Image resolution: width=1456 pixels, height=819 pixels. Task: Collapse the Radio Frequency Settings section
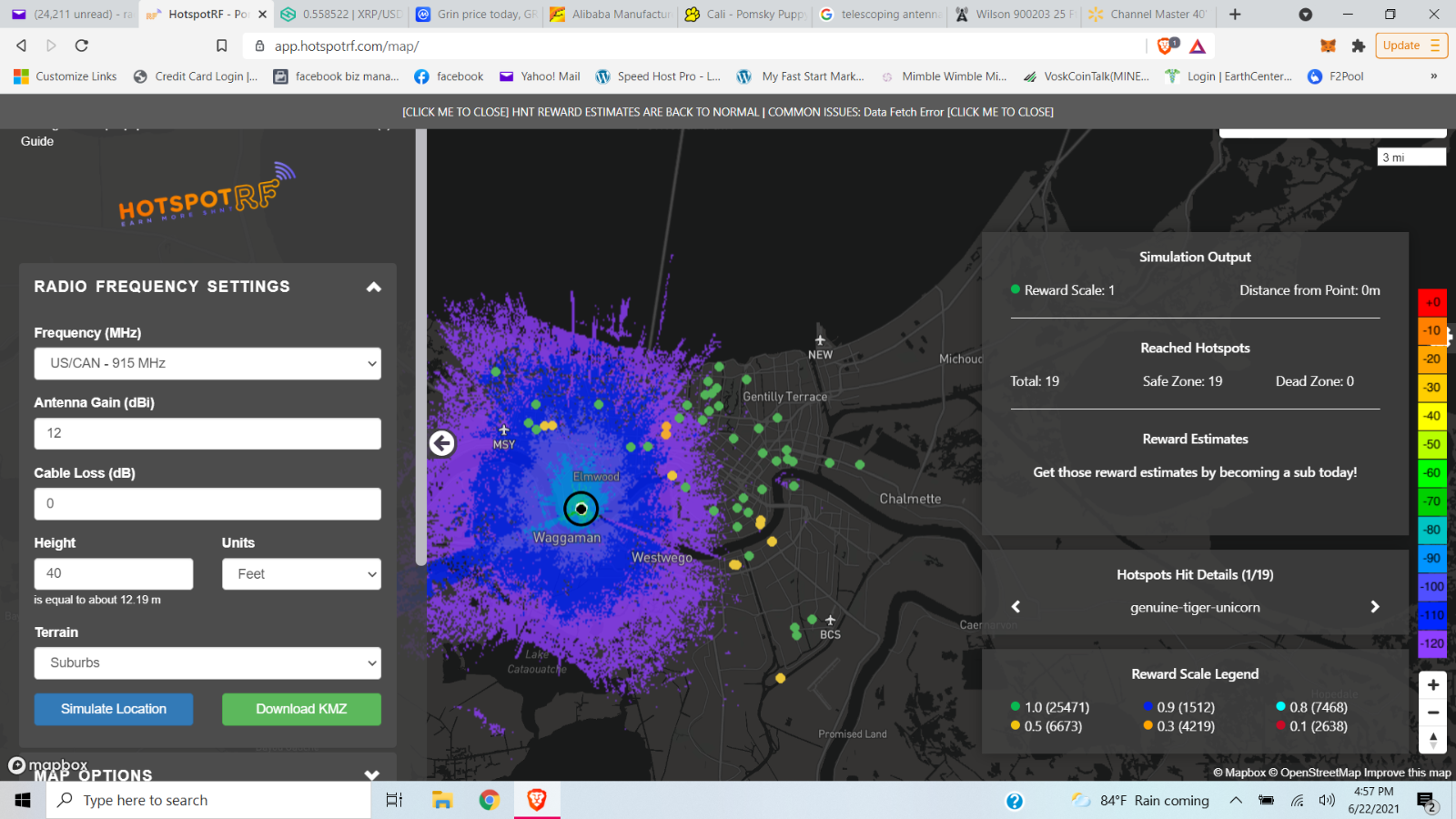373,287
